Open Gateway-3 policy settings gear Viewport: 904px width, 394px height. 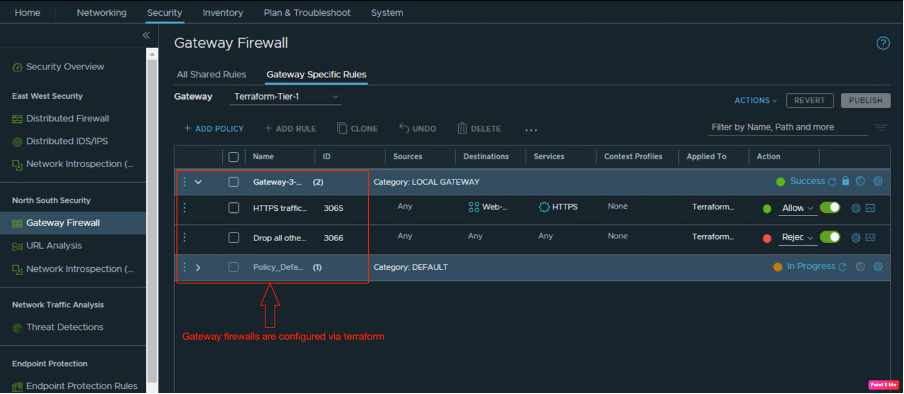click(x=877, y=181)
